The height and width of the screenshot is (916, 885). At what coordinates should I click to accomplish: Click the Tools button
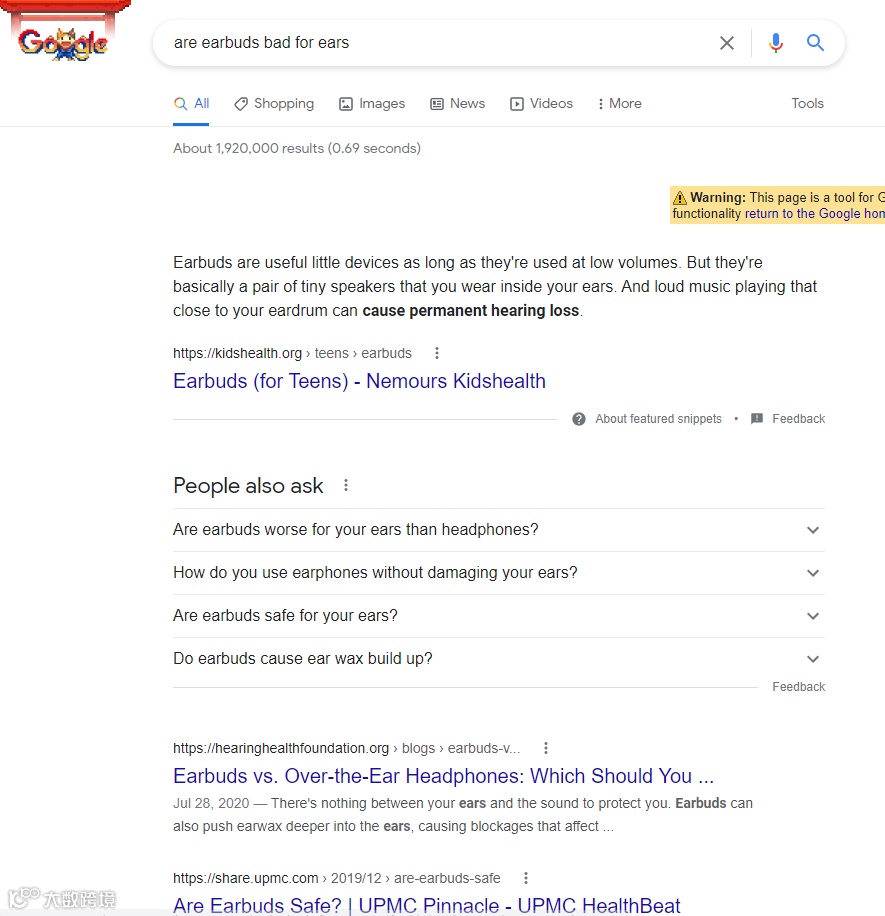click(x=807, y=103)
